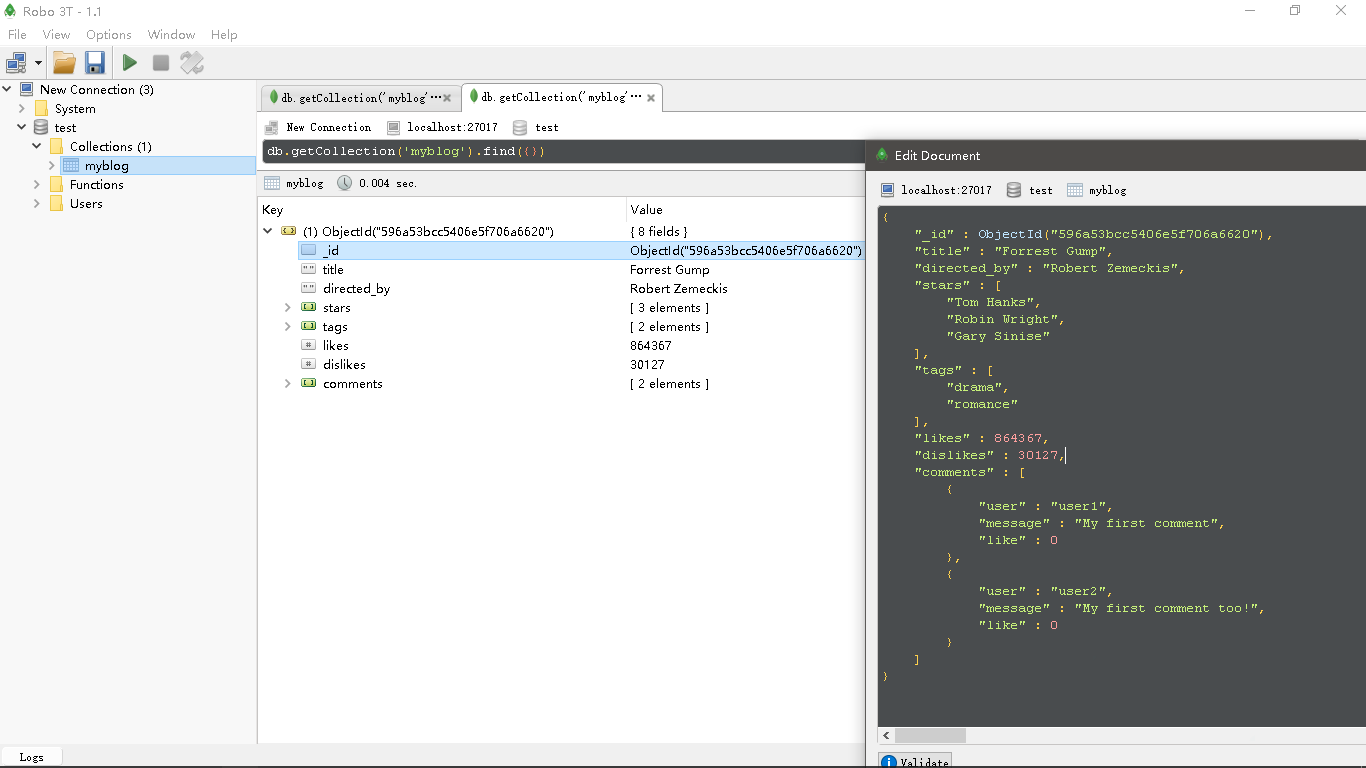Expand the Users folder arrow
This screenshot has width=1366, height=768.
tap(37, 203)
